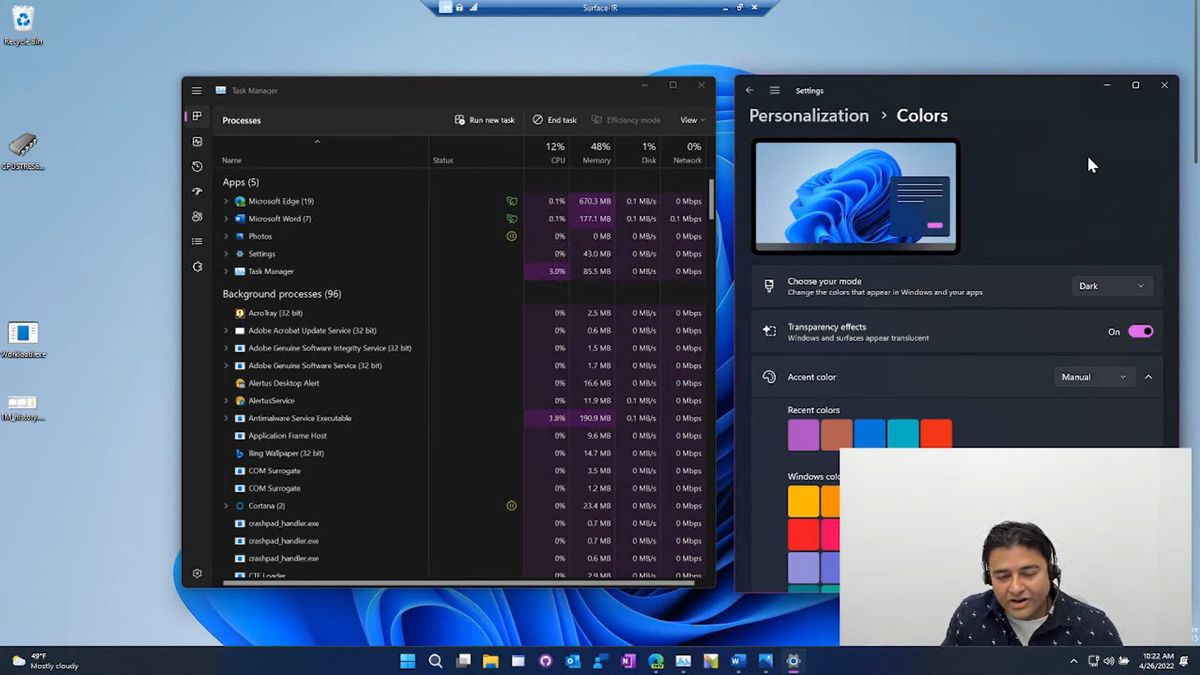
Task: Click the Personalization breadcrumb link
Action: tap(808, 115)
